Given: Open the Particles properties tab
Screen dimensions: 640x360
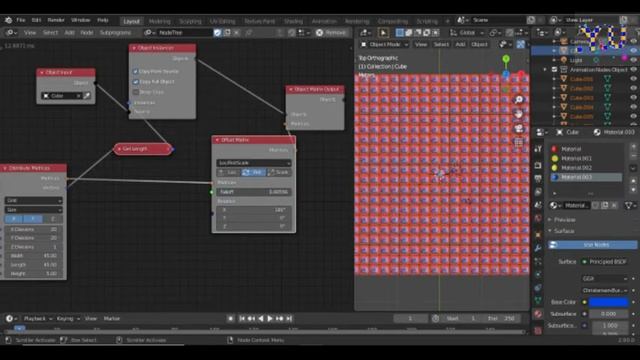Looking at the screenshot, I should pos(538,261).
